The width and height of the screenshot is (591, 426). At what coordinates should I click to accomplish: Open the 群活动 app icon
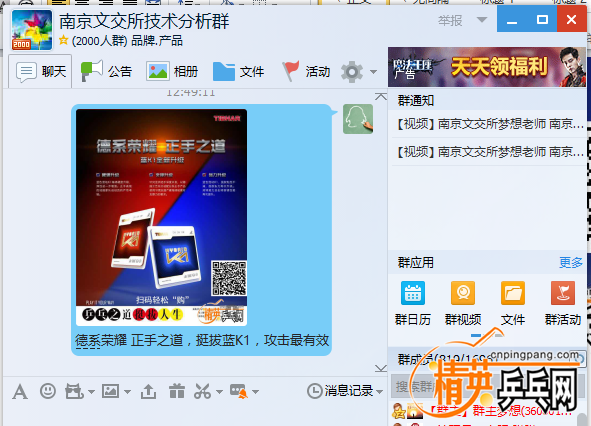point(563,303)
